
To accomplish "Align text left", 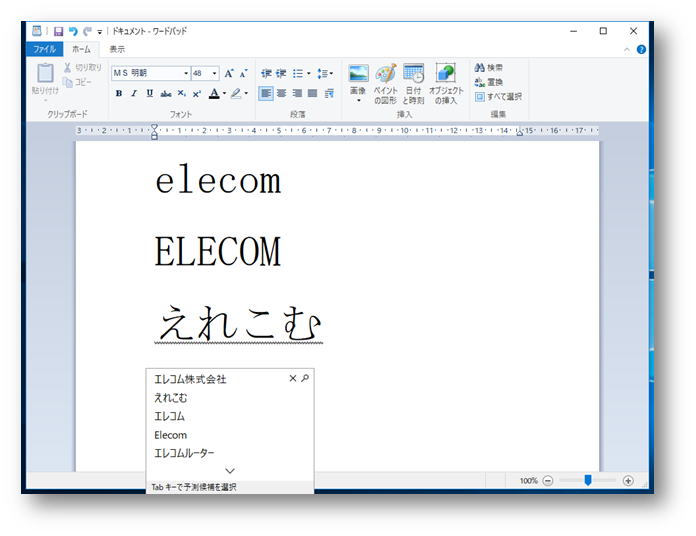I will tap(266, 93).
